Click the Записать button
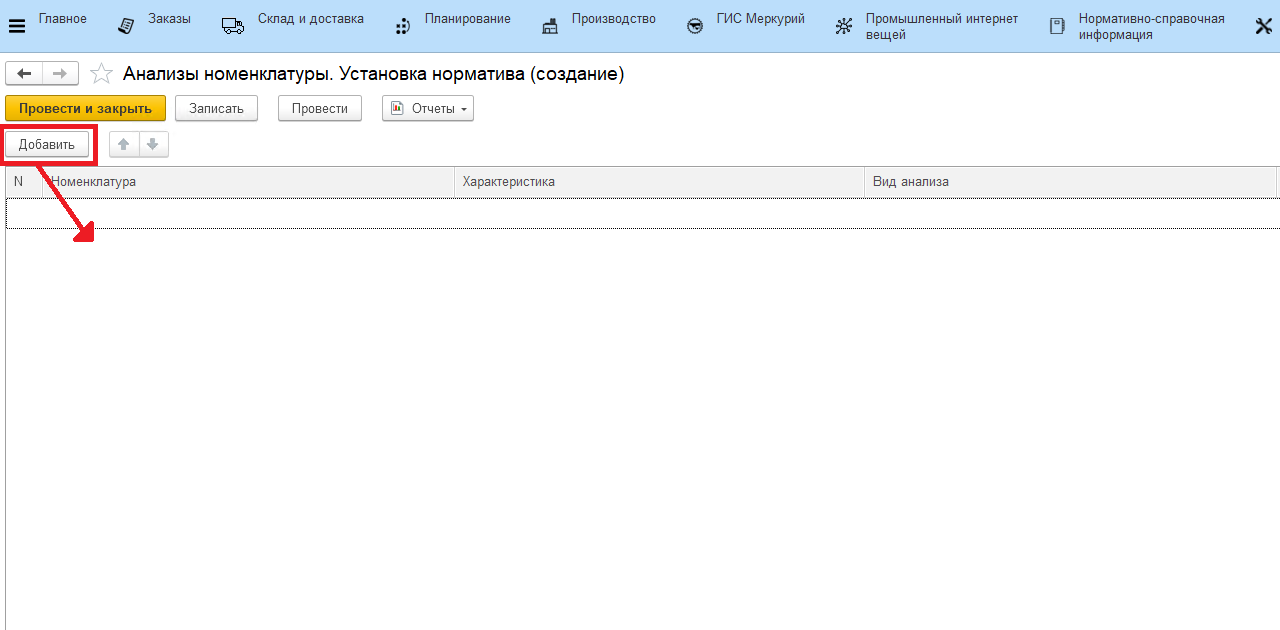The width and height of the screenshot is (1280, 630). point(216,108)
